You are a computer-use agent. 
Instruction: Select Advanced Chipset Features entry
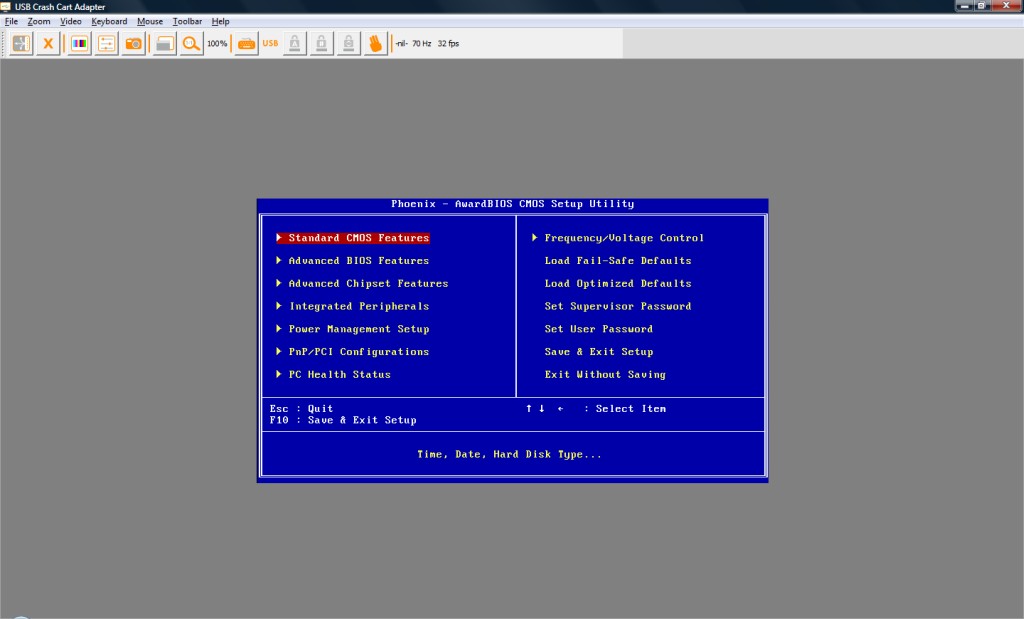click(x=368, y=283)
